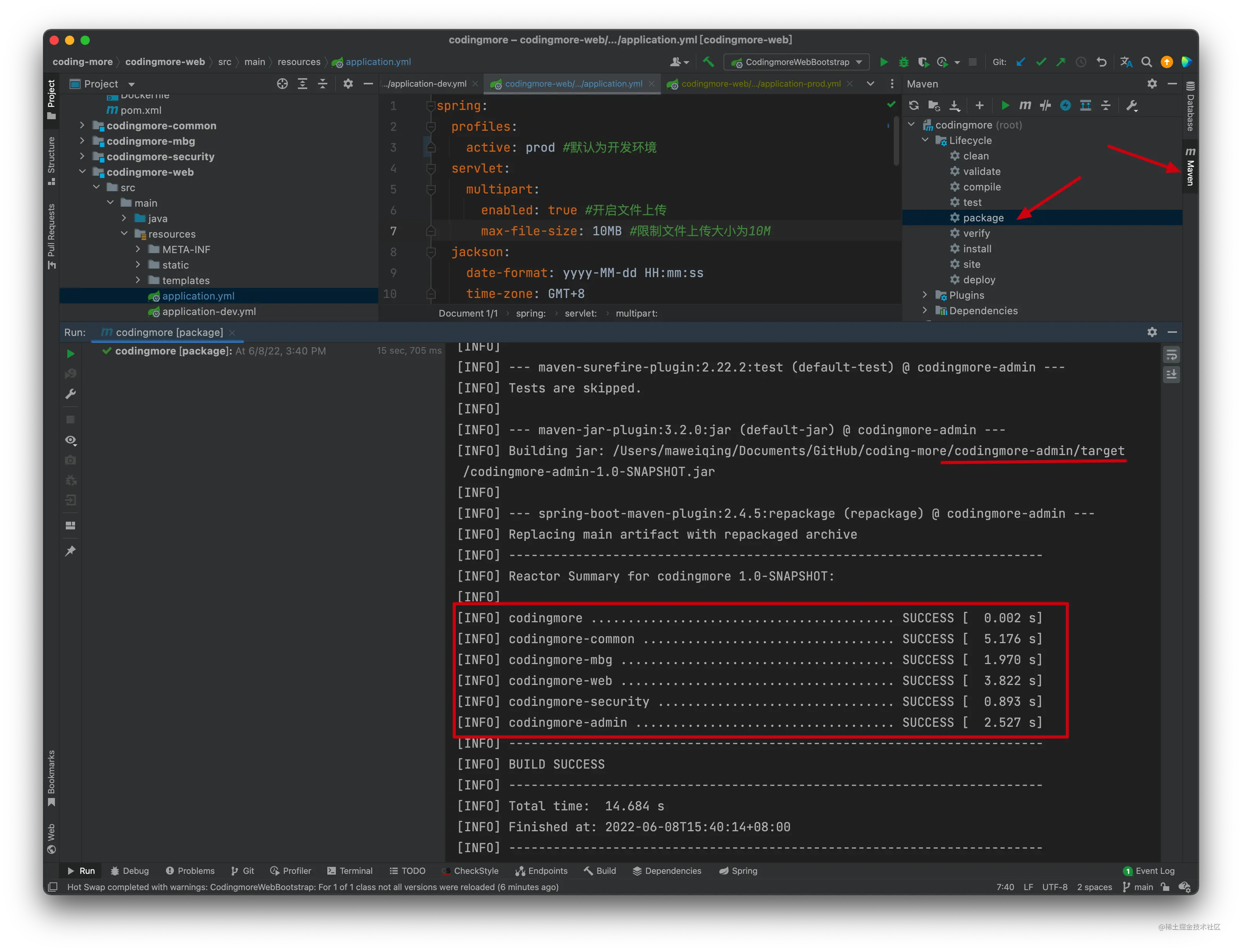Click the build hammer icon
The height and width of the screenshot is (952, 1242).
click(708, 62)
